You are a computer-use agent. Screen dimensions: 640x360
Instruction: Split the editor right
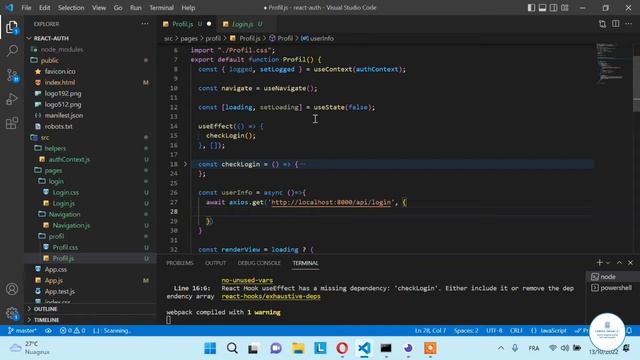pyautogui.click(x=616, y=24)
